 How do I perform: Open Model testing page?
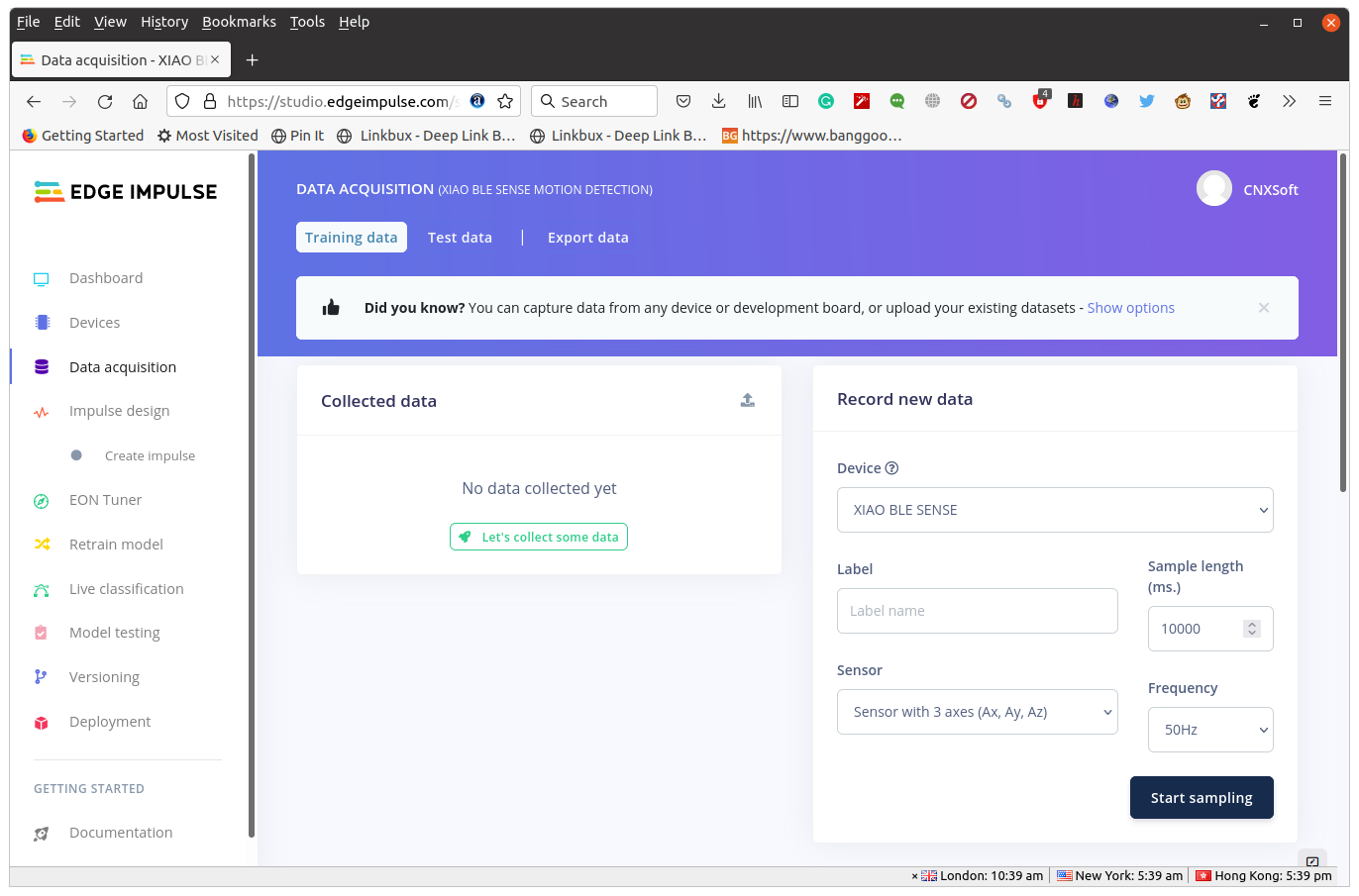click(114, 633)
